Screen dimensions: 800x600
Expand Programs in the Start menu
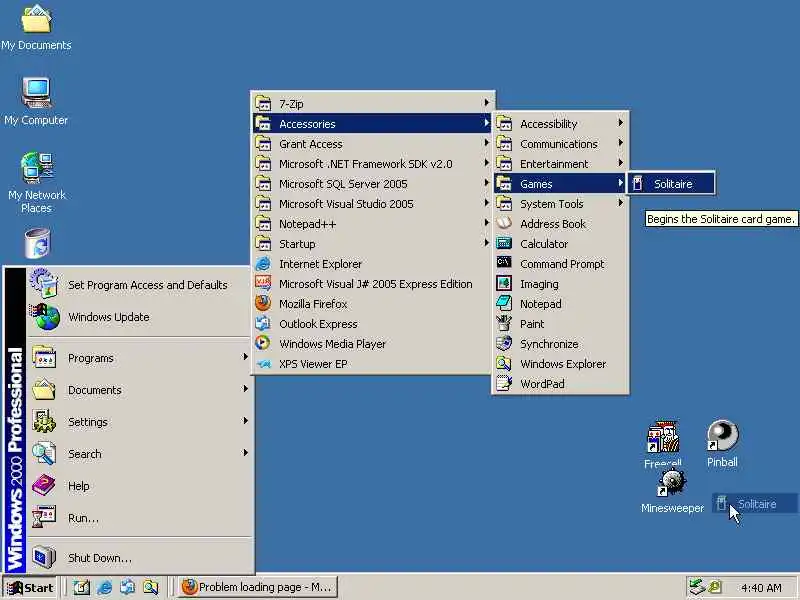click(x=141, y=358)
